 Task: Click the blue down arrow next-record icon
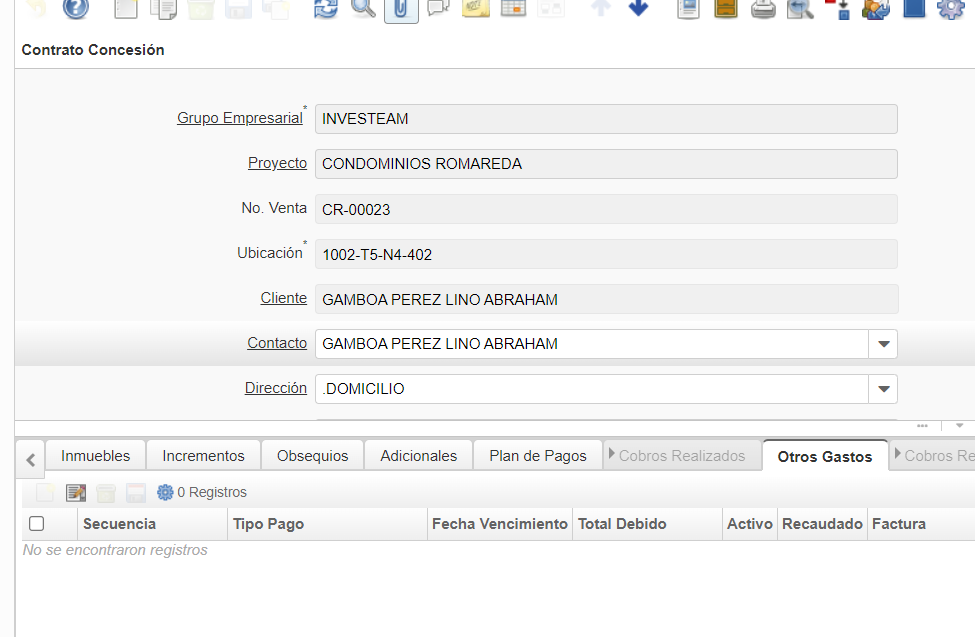638,9
